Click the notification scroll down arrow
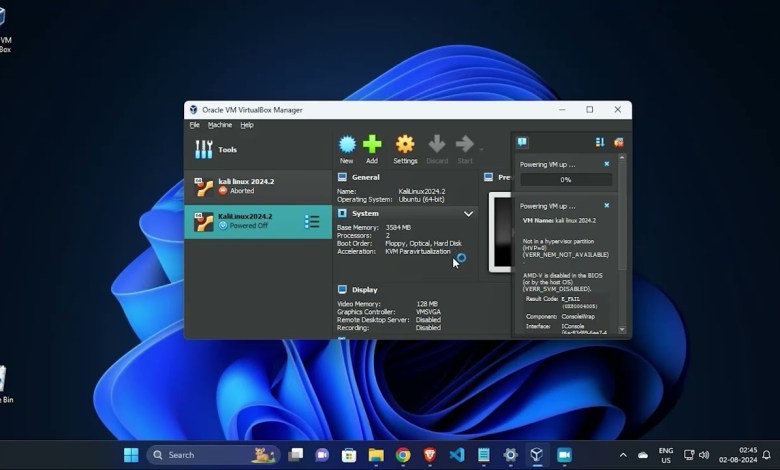Viewport: 780px width, 470px height. click(622, 330)
